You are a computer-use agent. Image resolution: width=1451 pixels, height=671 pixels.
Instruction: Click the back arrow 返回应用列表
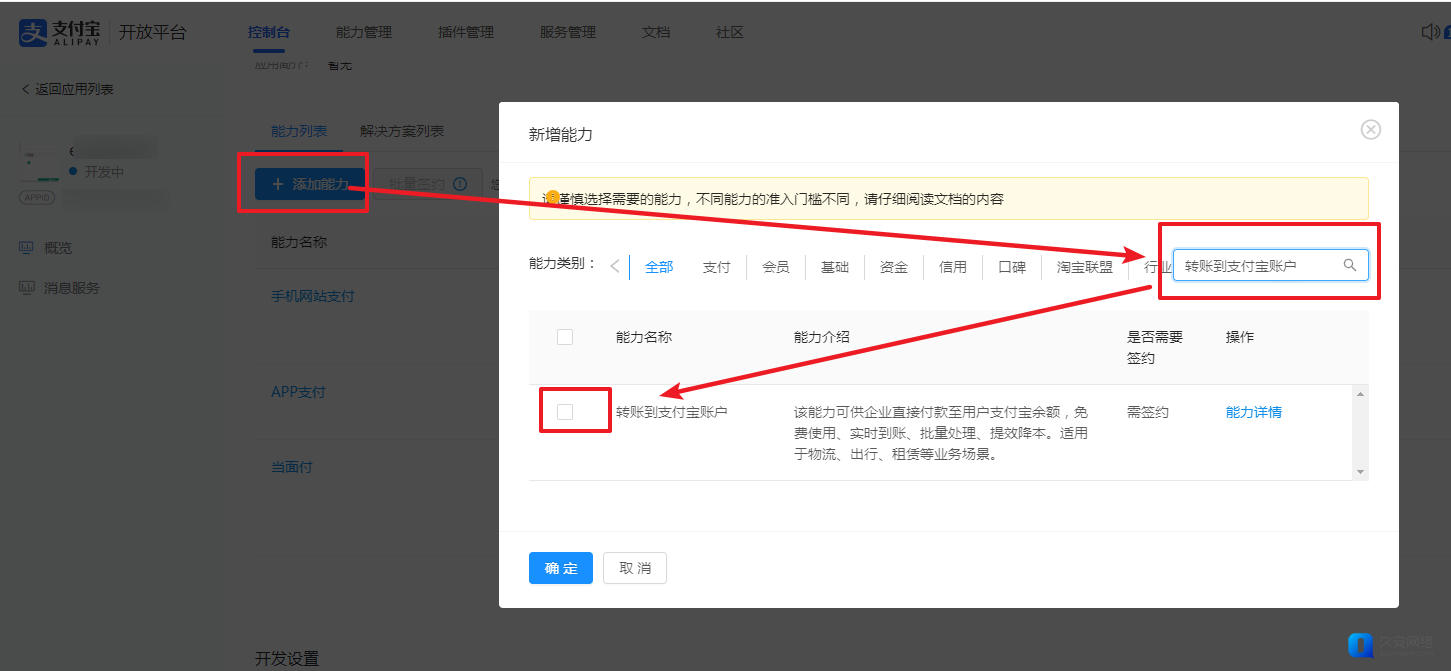click(x=26, y=89)
